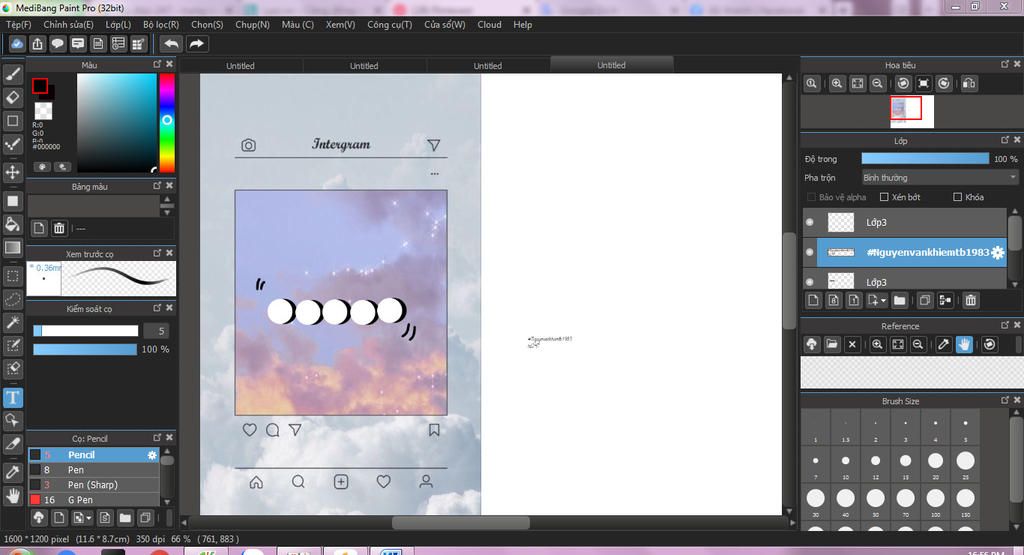The height and width of the screenshot is (555, 1024).
Task: Detach the Brush Size panel
Action: point(1004,400)
